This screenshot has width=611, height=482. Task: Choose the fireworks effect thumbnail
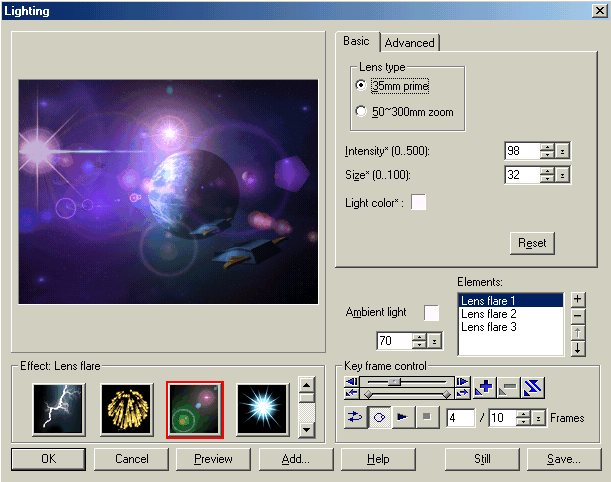point(127,410)
